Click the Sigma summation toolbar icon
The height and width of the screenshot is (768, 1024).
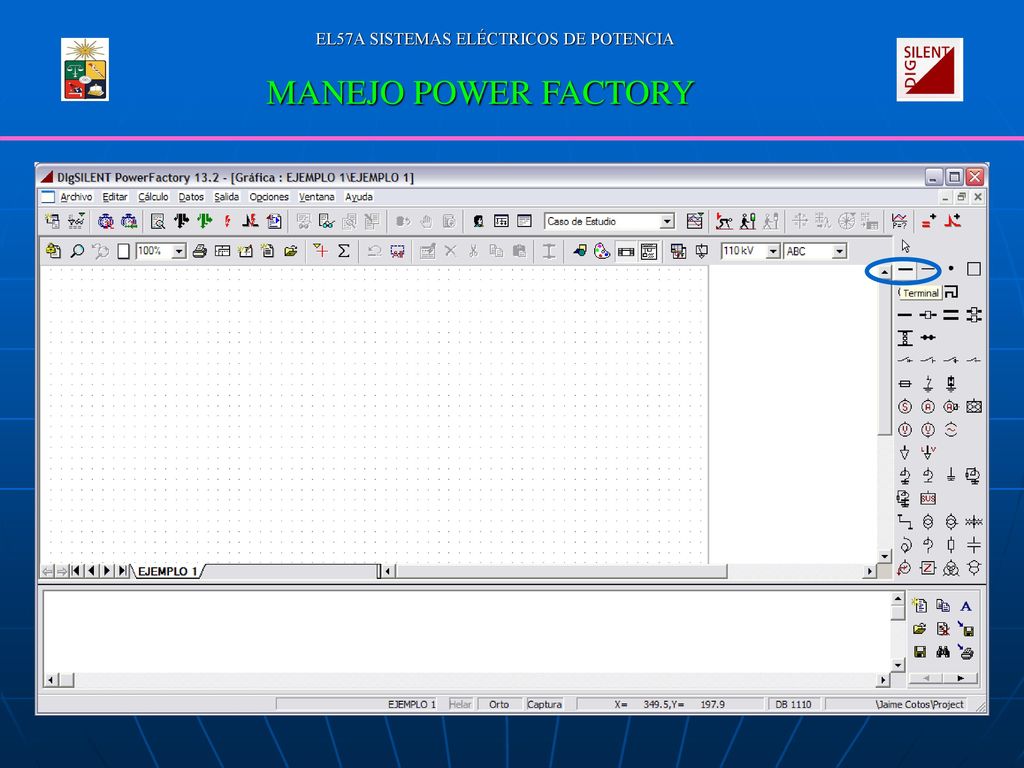(344, 251)
